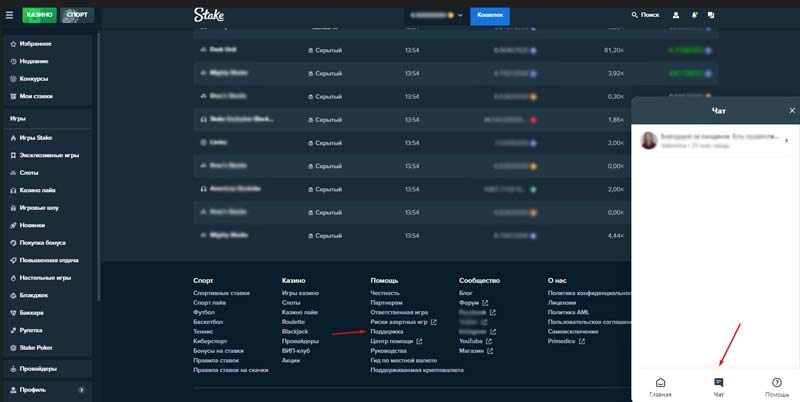The height and width of the screenshot is (402, 800).
Task: Click the blue Кошелек button
Action: click(490, 15)
